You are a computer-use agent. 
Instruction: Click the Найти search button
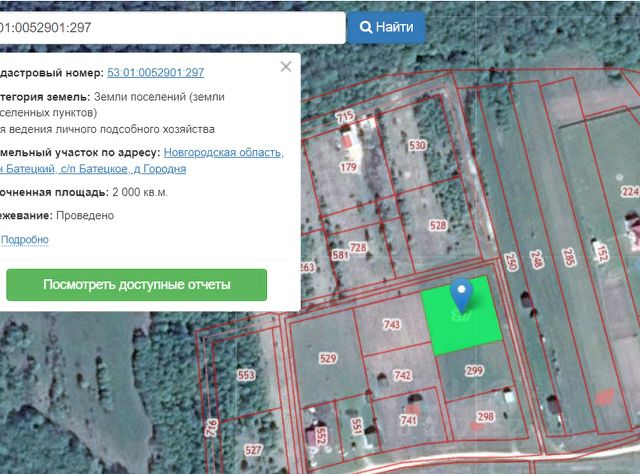click(x=386, y=27)
